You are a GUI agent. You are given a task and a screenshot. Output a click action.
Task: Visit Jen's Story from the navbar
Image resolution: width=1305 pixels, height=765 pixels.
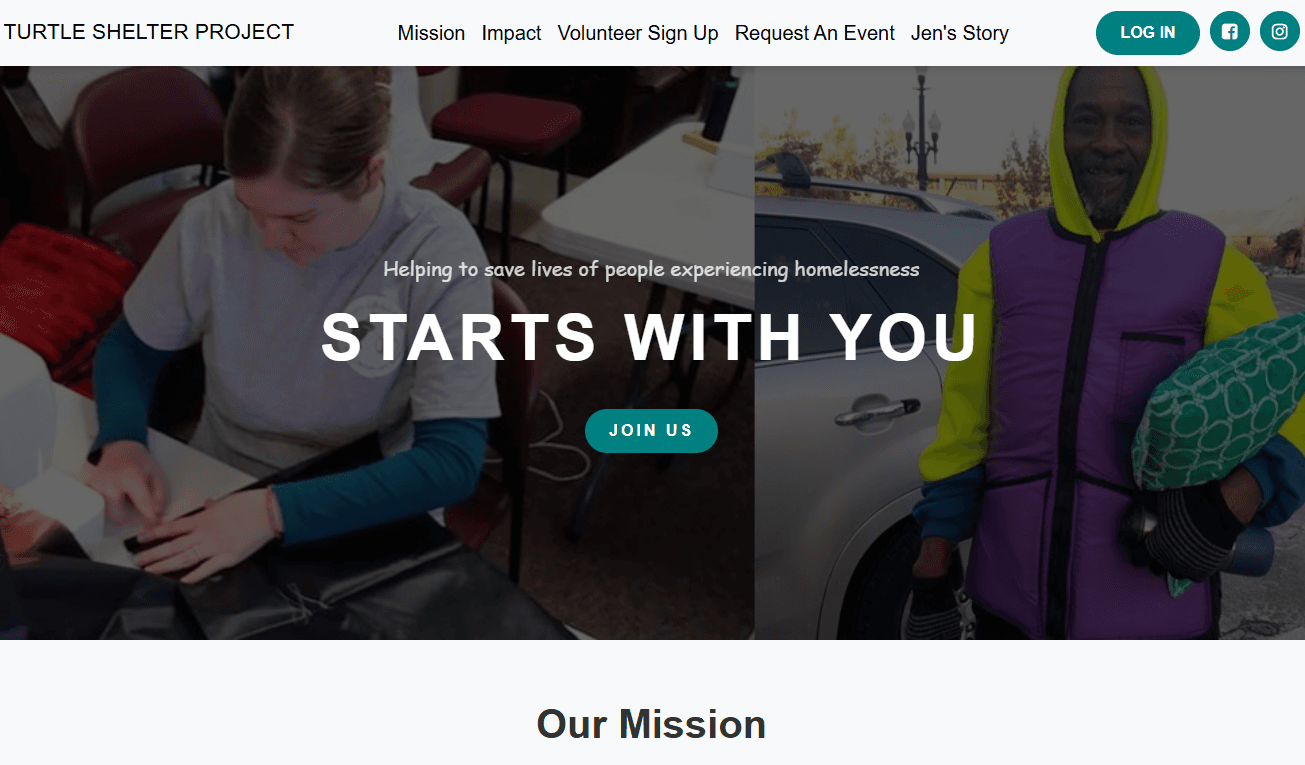[x=960, y=33]
